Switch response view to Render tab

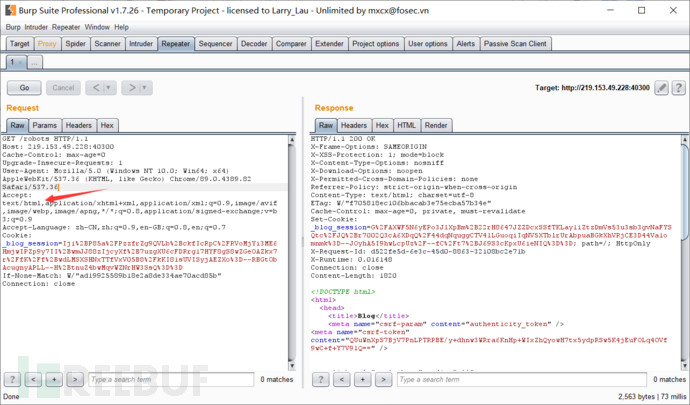[436, 125]
